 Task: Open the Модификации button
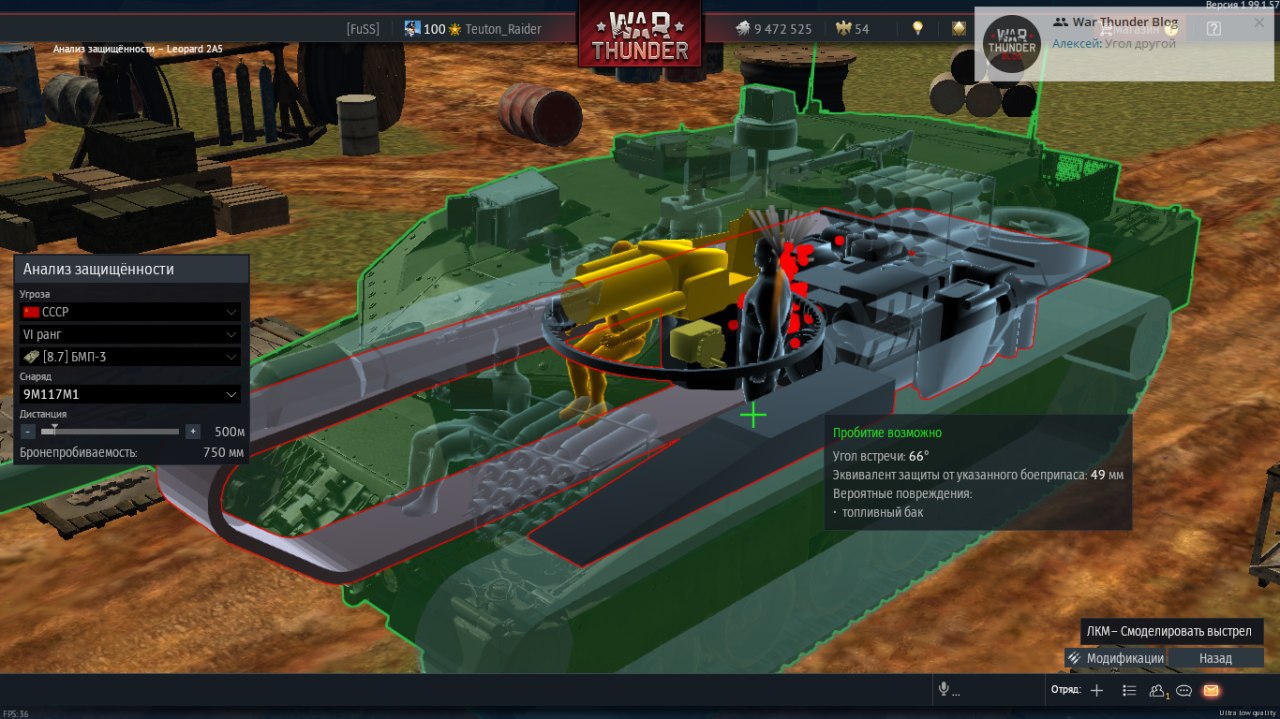pyautogui.click(x=1116, y=658)
